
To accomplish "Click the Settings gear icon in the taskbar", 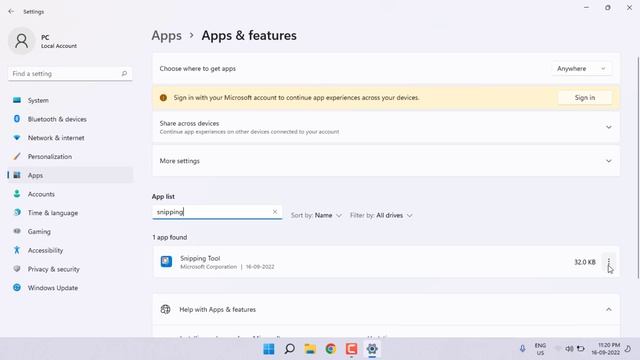I will pos(372,349).
